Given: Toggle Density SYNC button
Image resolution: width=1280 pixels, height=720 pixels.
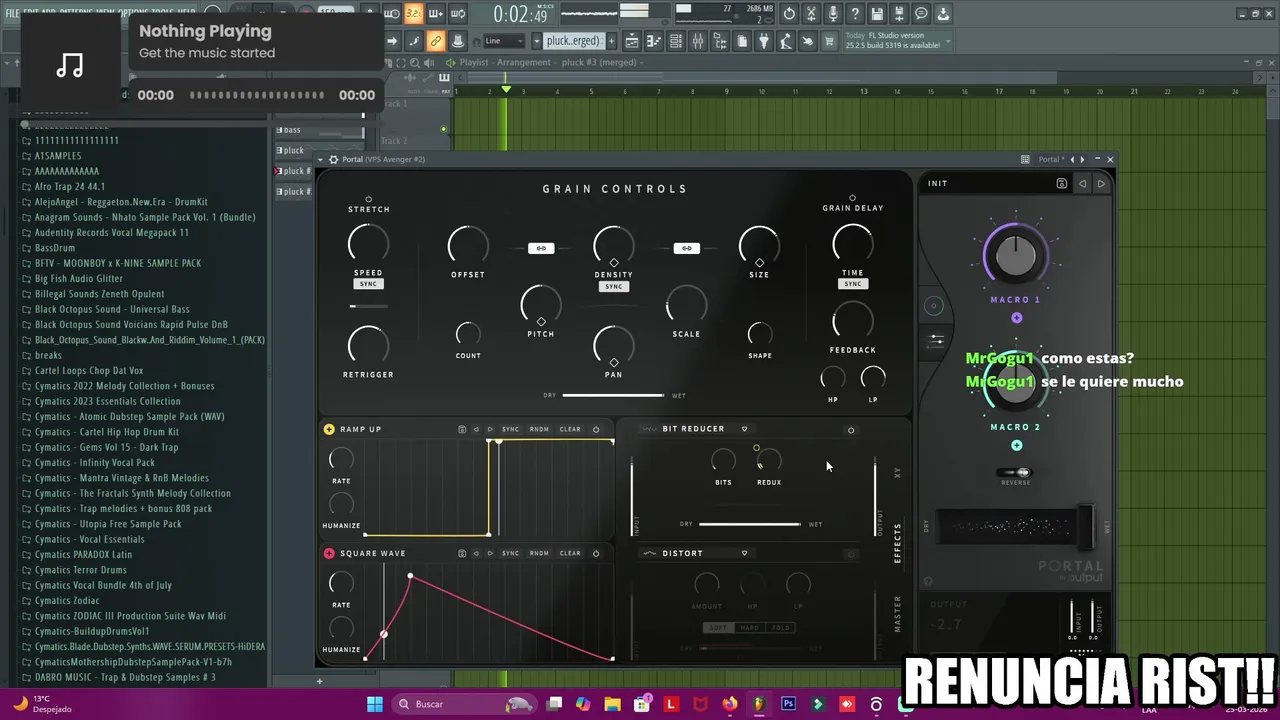Looking at the screenshot, I should click(x=613, y=286).
